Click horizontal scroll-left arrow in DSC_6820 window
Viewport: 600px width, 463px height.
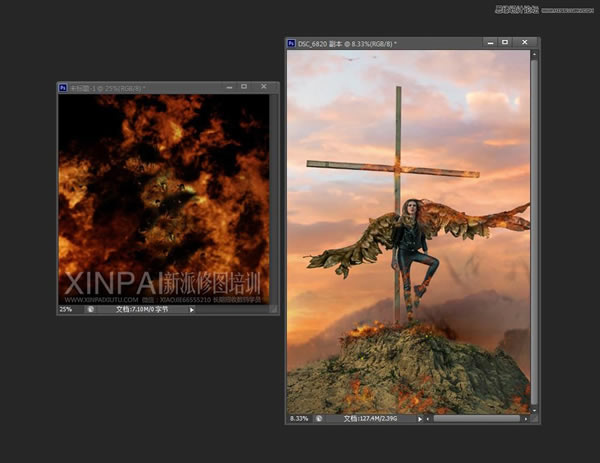[x=428, y=419]
